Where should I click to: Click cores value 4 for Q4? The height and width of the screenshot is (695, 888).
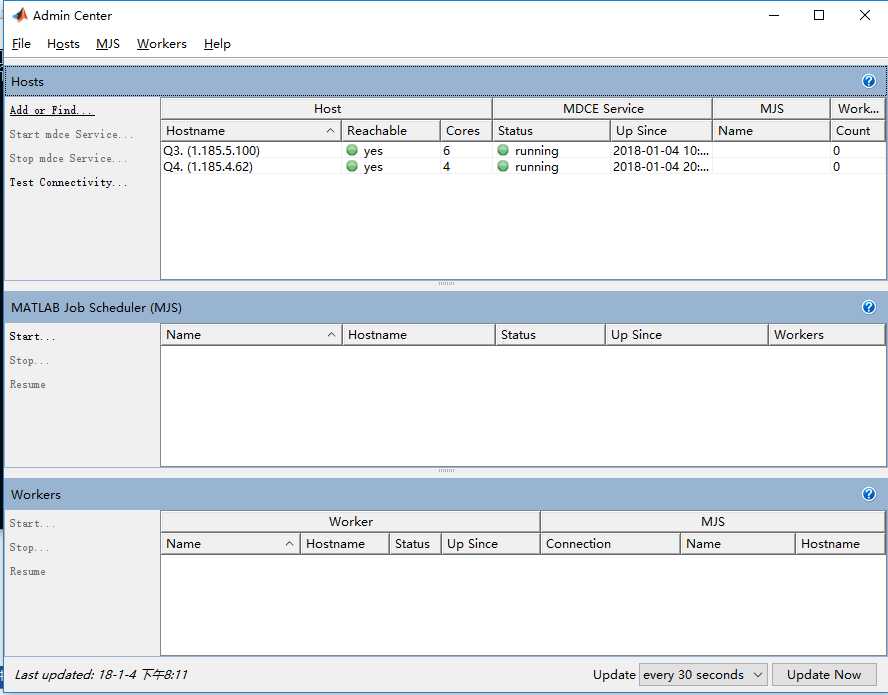[x=447, y=166]
